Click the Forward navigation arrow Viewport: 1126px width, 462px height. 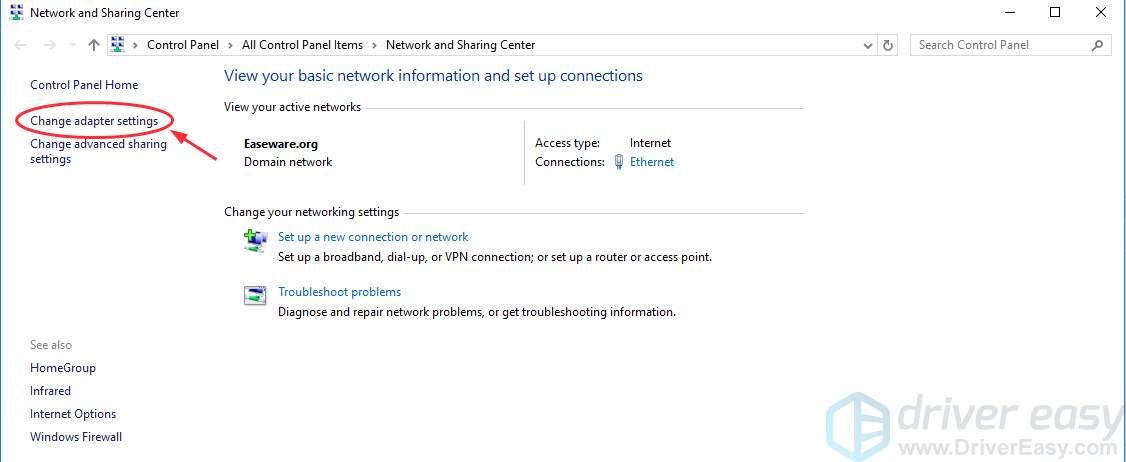(48, 45)
